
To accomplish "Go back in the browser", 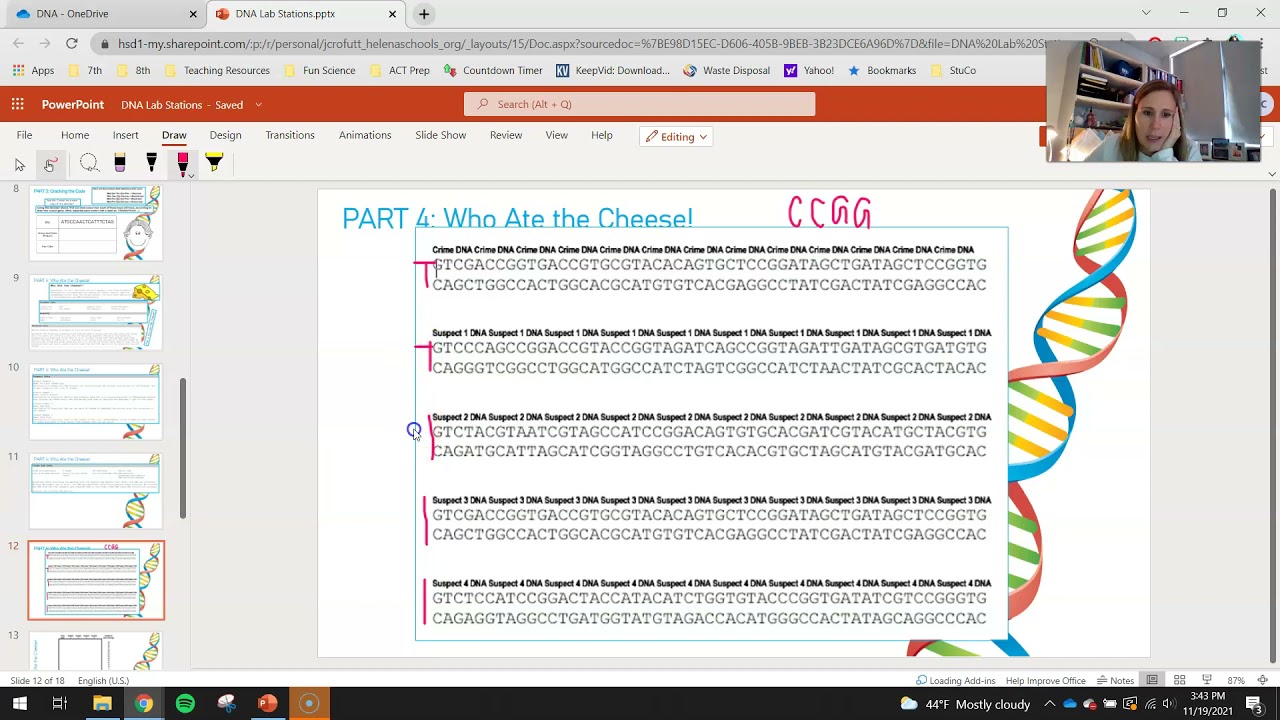I will pyautogui.click(x=19, y=44).
